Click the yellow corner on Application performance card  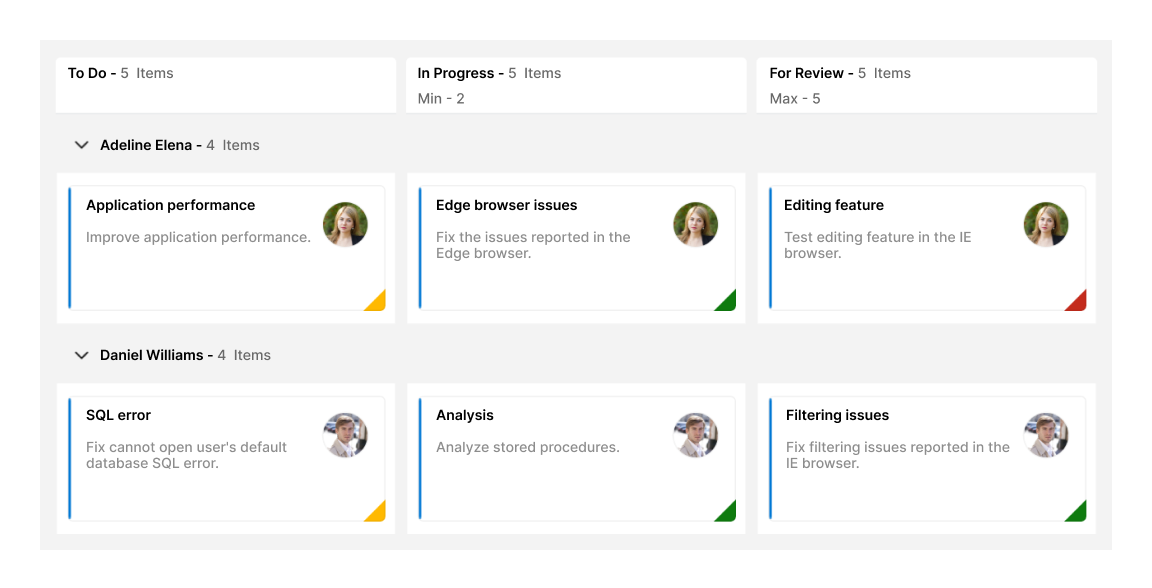[378, 302]
